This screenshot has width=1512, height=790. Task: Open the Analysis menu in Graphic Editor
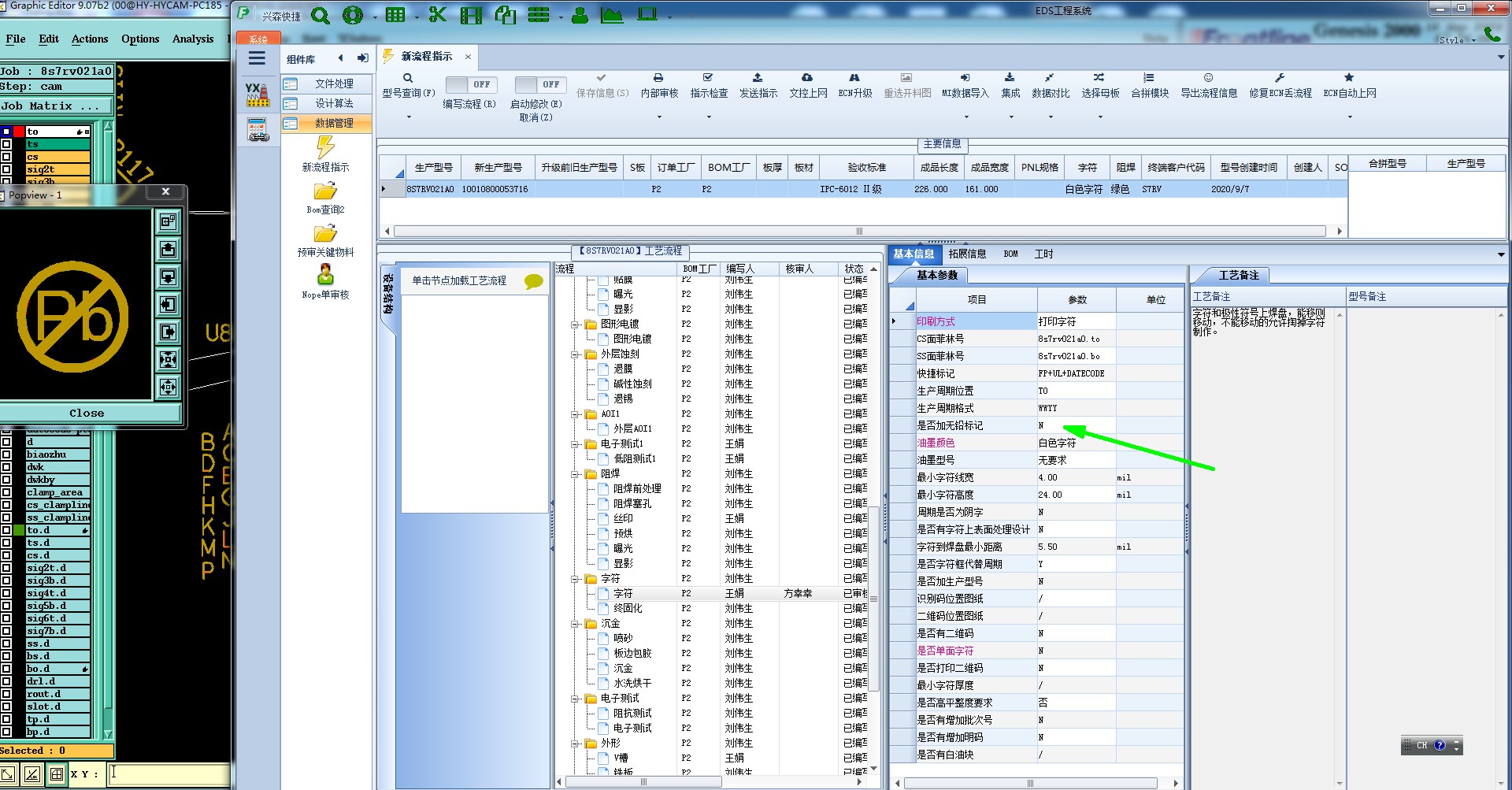point(193,39)
